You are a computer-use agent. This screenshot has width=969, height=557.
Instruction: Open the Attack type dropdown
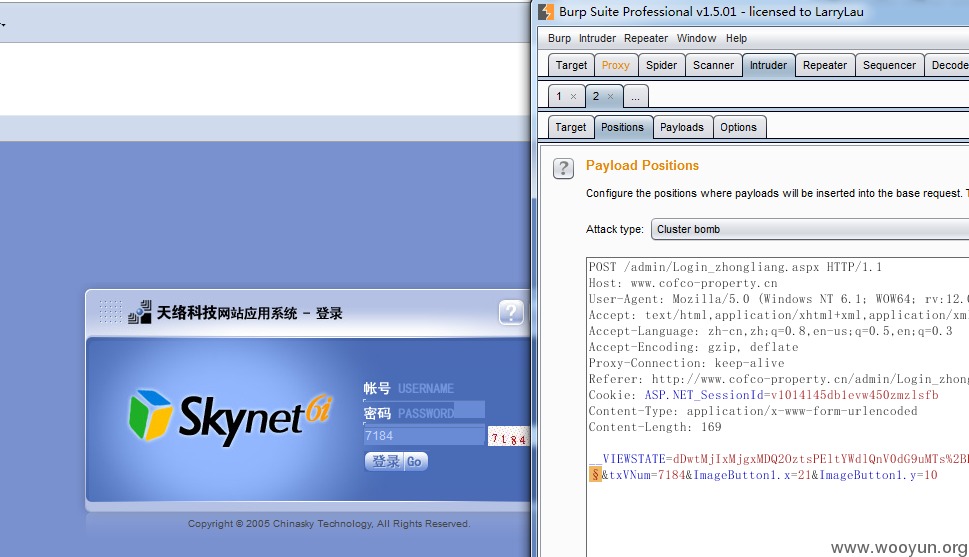tap(810, 229)
